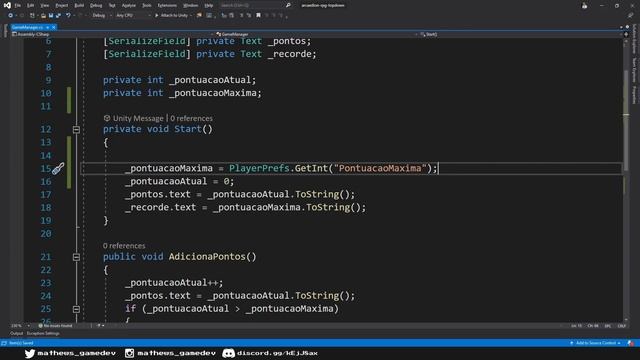640x360 pixels.
Task: Click the "PontuacaoMaxima" string literal
Action: point(380,168)
